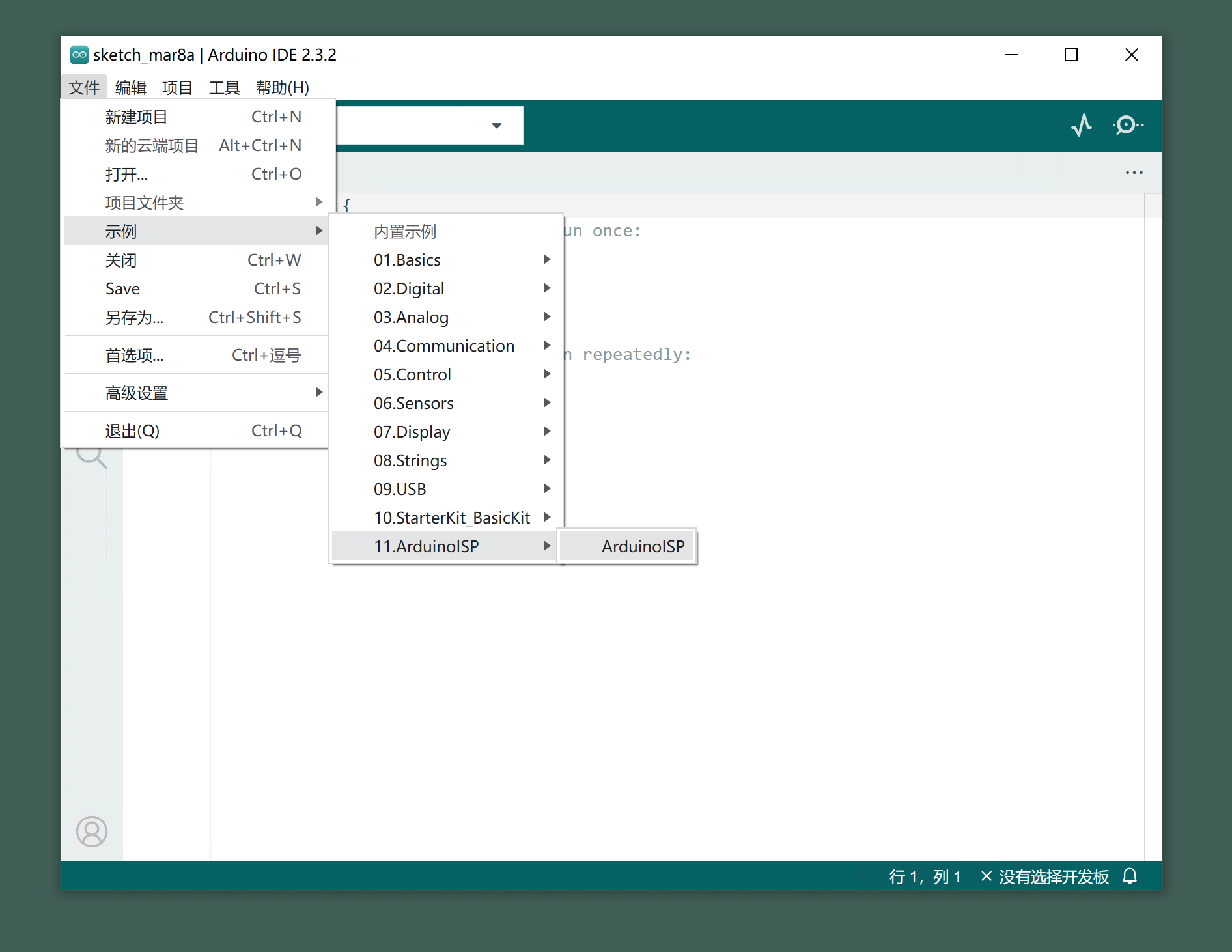Click the three-dot editor options icon
This screenshot has width=1232, height=952.
(x=1134, y=173)
